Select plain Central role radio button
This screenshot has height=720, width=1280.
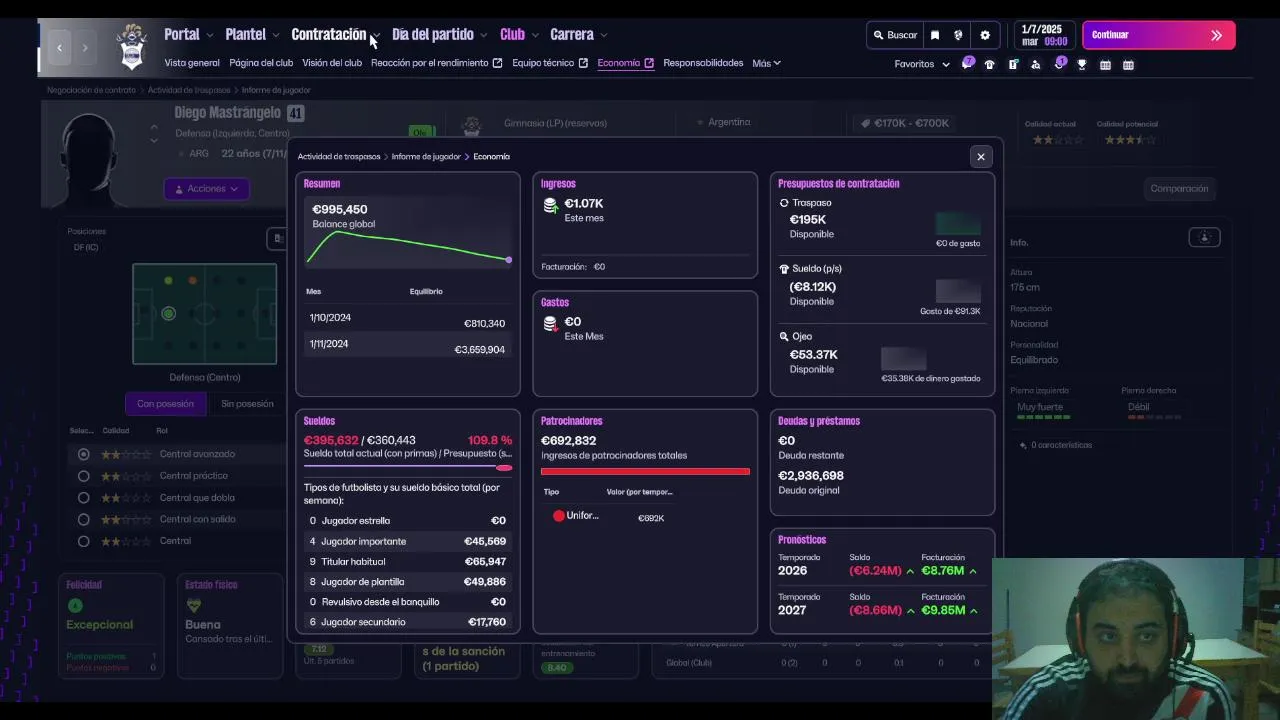[83, 541]
